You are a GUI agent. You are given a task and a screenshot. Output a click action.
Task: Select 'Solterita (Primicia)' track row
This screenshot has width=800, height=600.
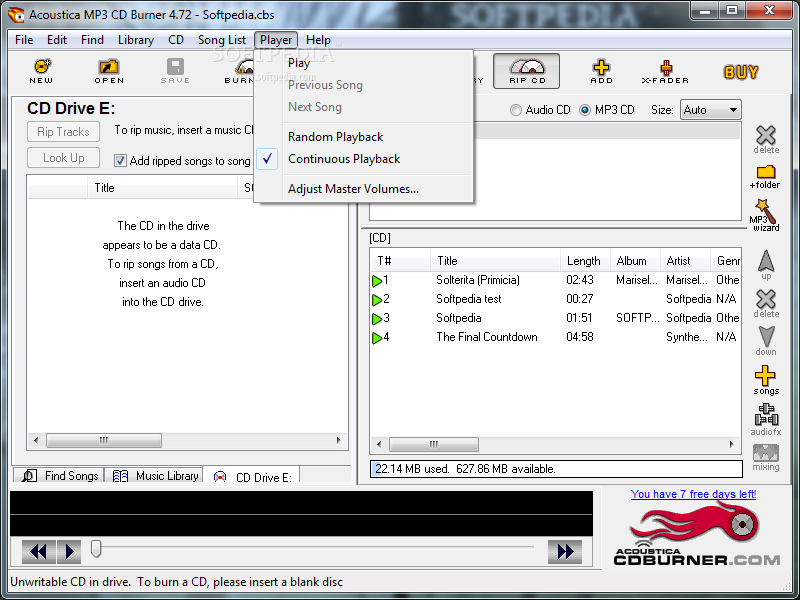555,280
